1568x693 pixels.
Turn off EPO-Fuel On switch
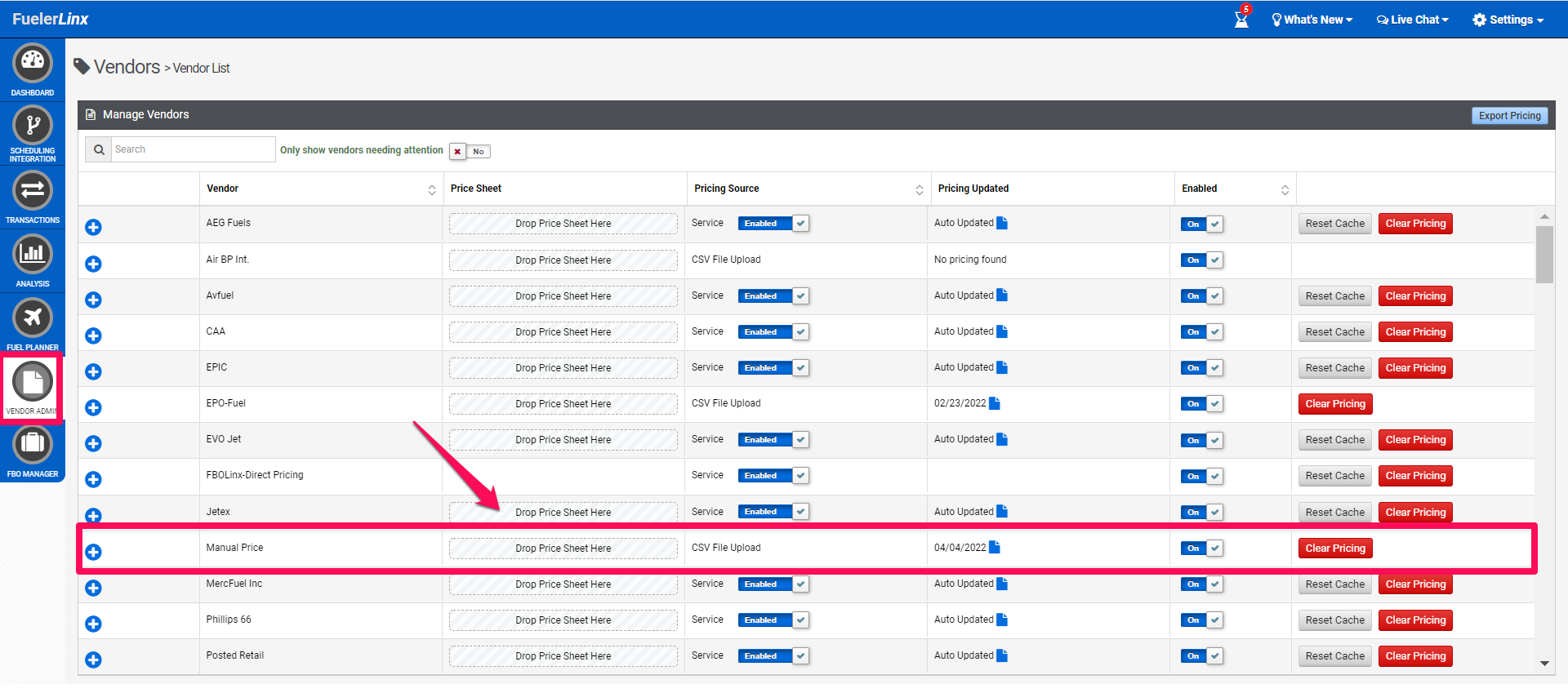tap(1202, 404)
